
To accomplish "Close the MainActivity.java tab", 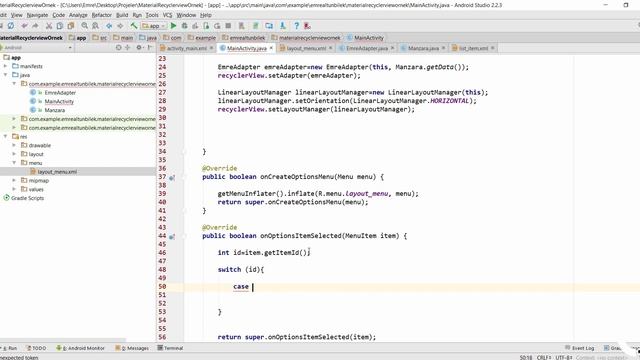I will pos(271,48).
